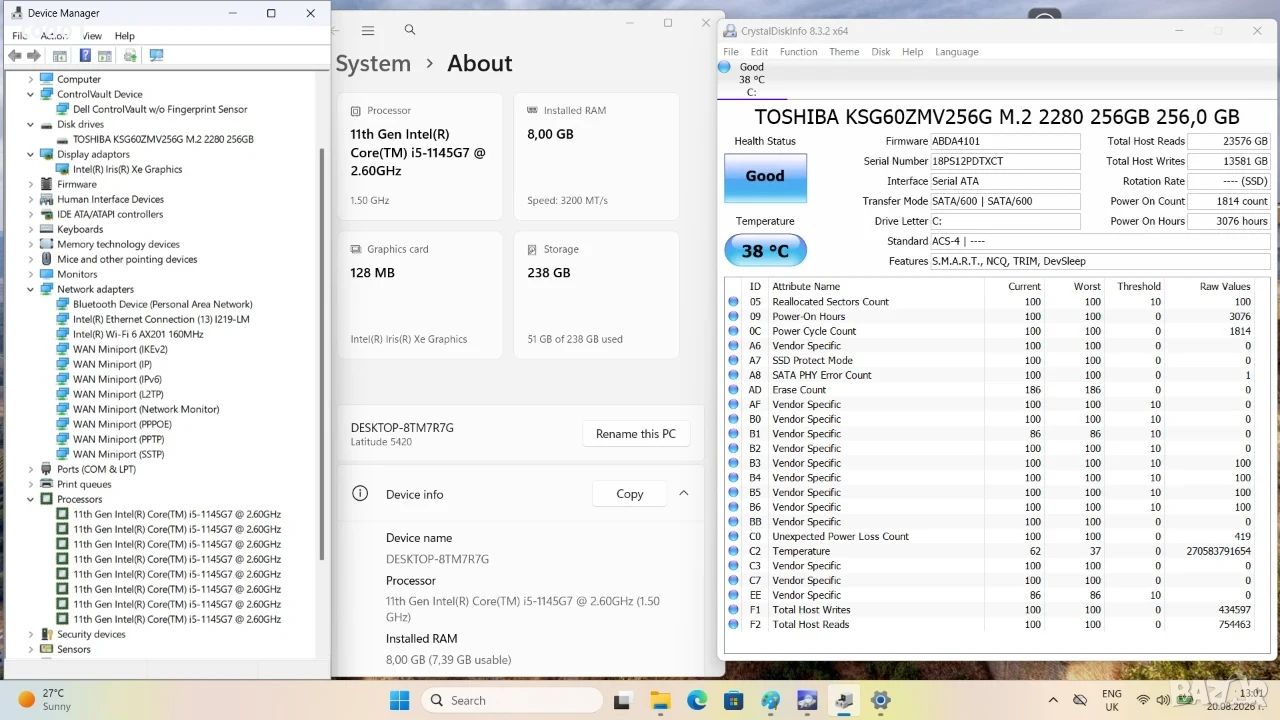
Task: Collapse the ControlVault Device node
Action: 31,94
